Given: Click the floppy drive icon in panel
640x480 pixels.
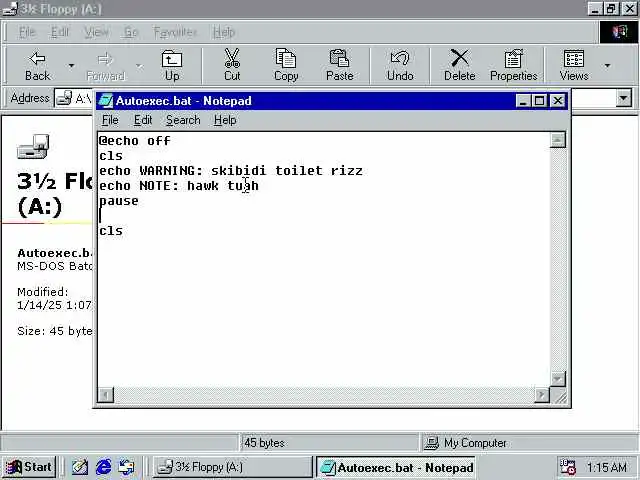Looking at the screenshot, I should click(33, 146).
